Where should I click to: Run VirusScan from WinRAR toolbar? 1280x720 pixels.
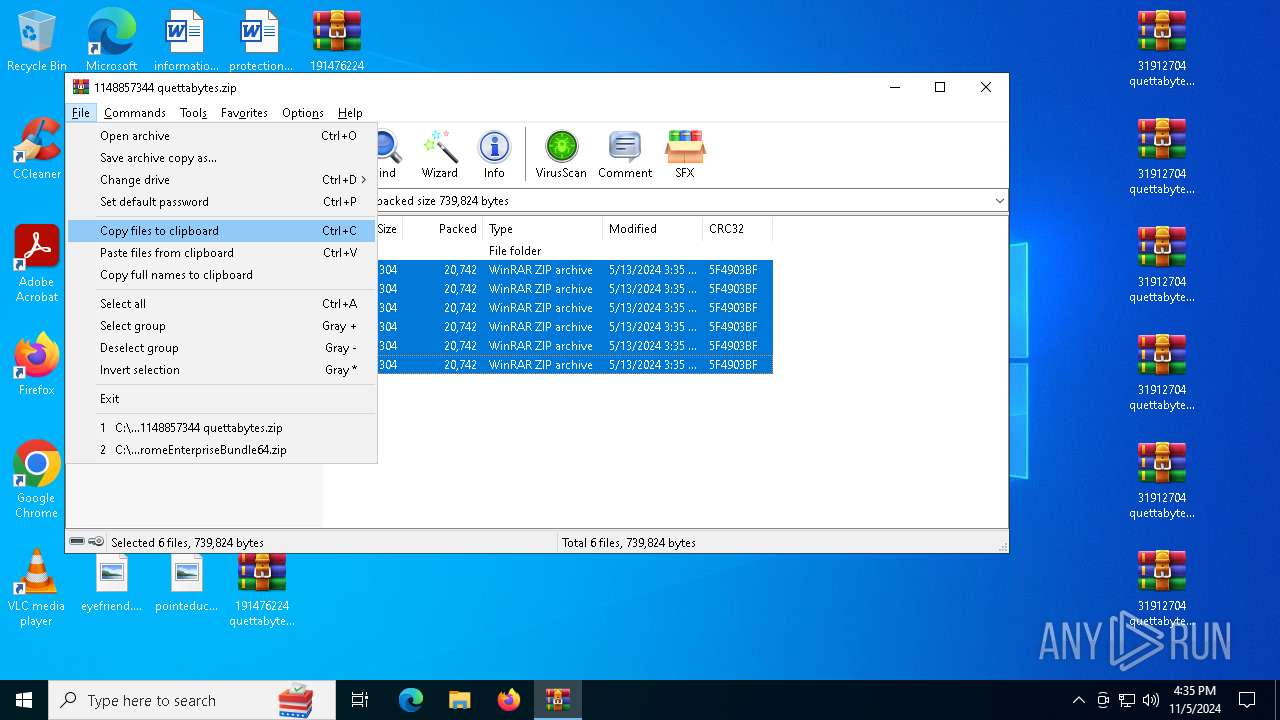click(561, 154)
